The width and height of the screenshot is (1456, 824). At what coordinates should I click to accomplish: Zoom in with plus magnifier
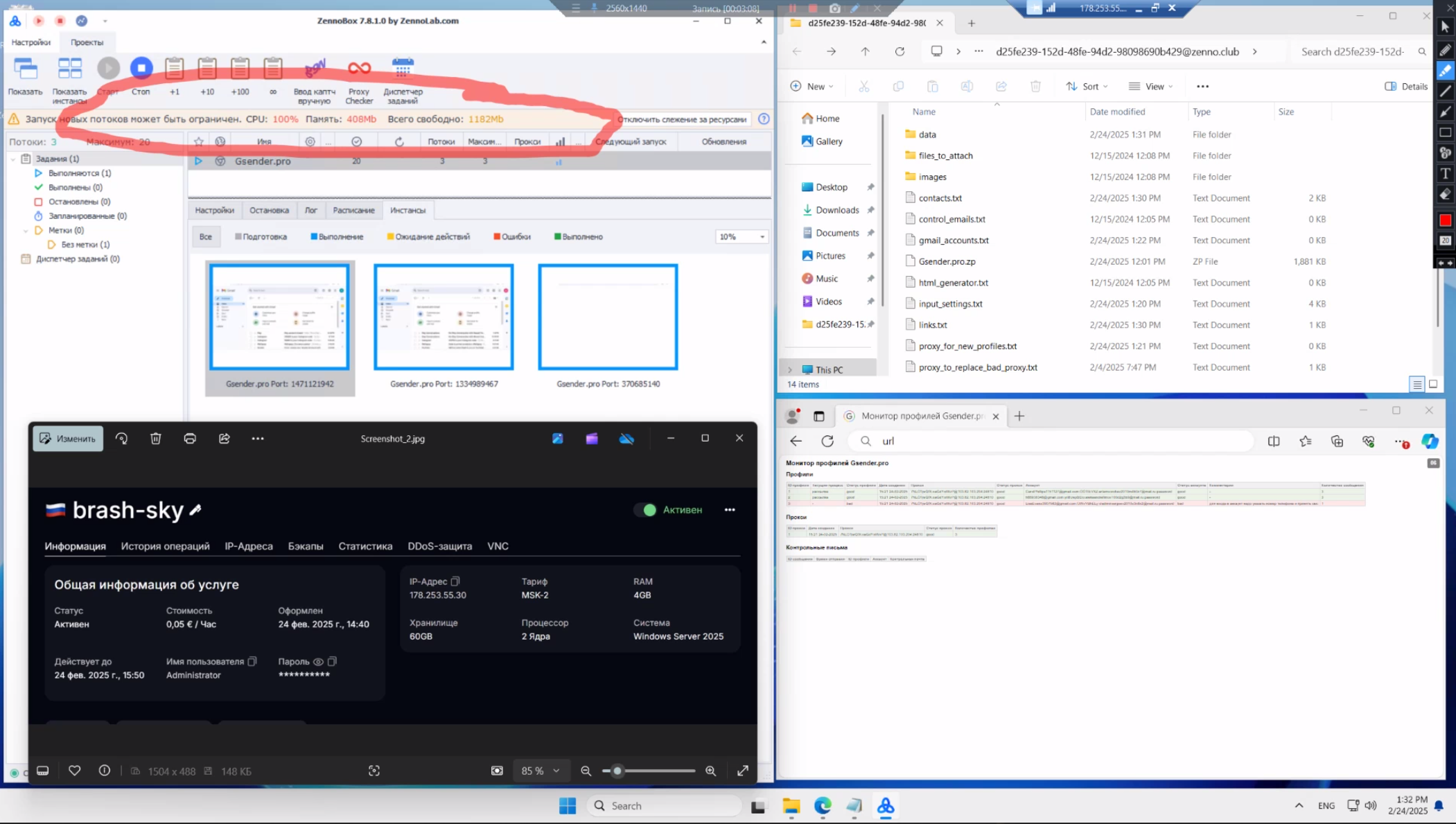click(x=711, y=771)
